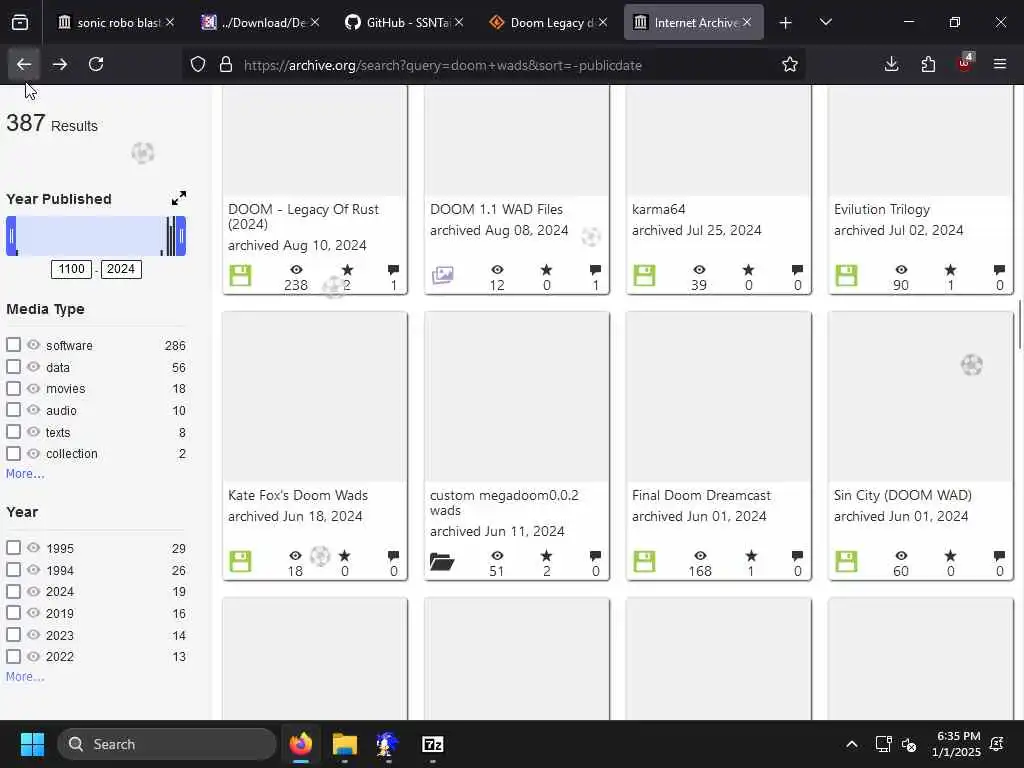Click the Firefox icon in the taskbar
This screenshot has width=1024, height=768.
300,744
